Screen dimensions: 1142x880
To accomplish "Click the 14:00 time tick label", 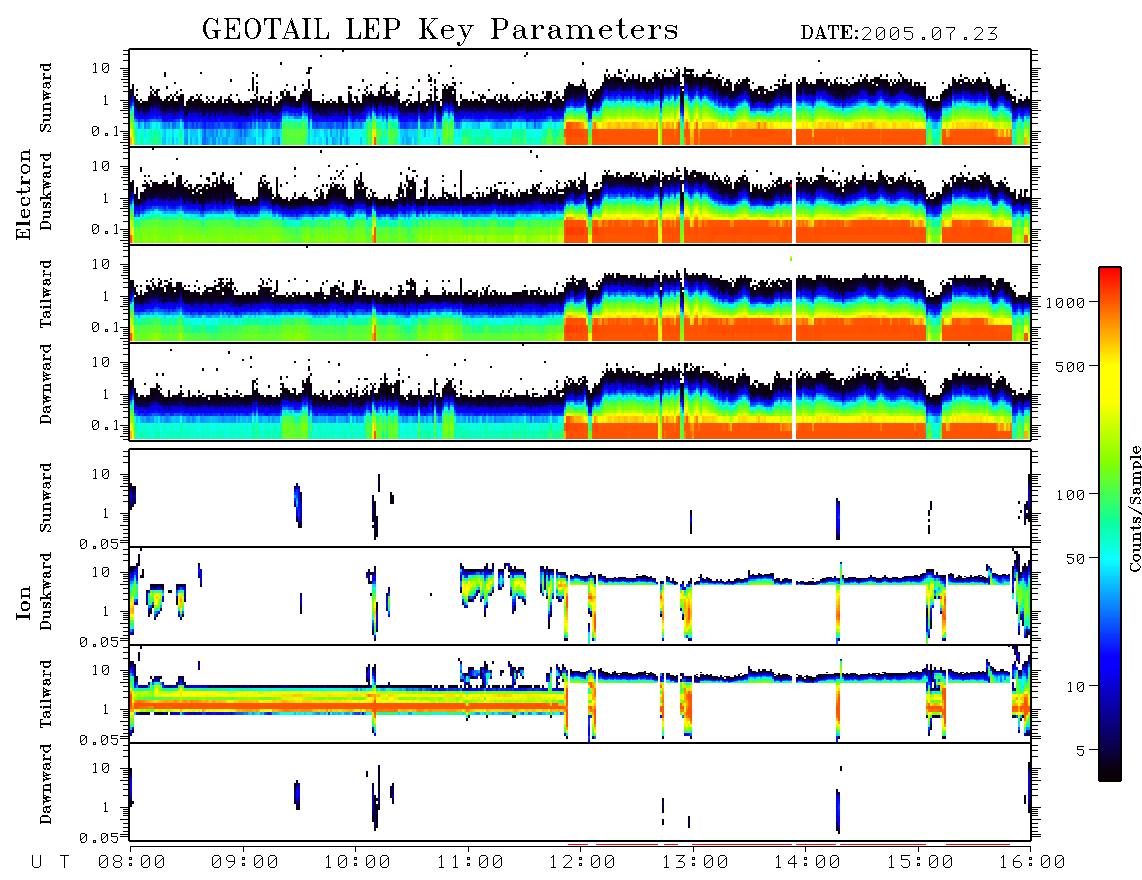I will (x=807, y=863).
